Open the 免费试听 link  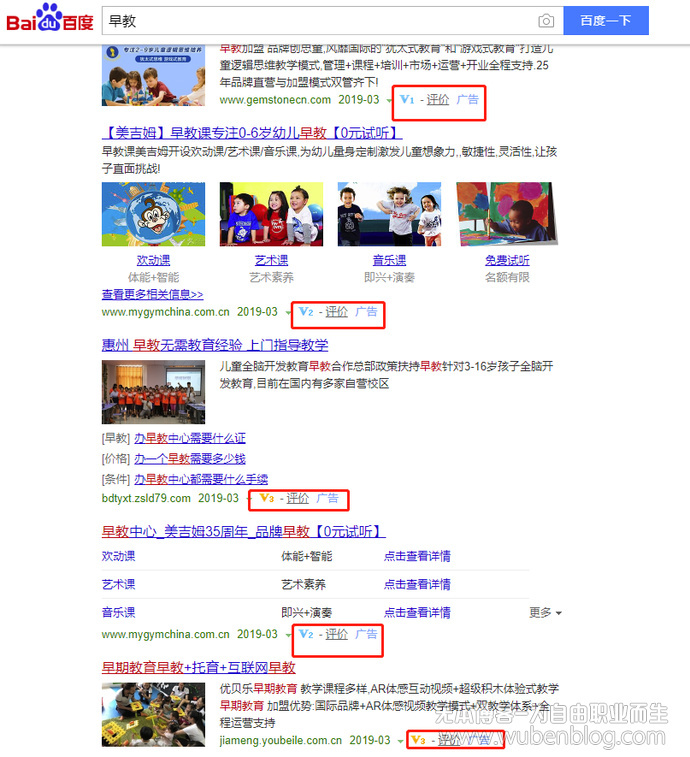pos(507,260)
